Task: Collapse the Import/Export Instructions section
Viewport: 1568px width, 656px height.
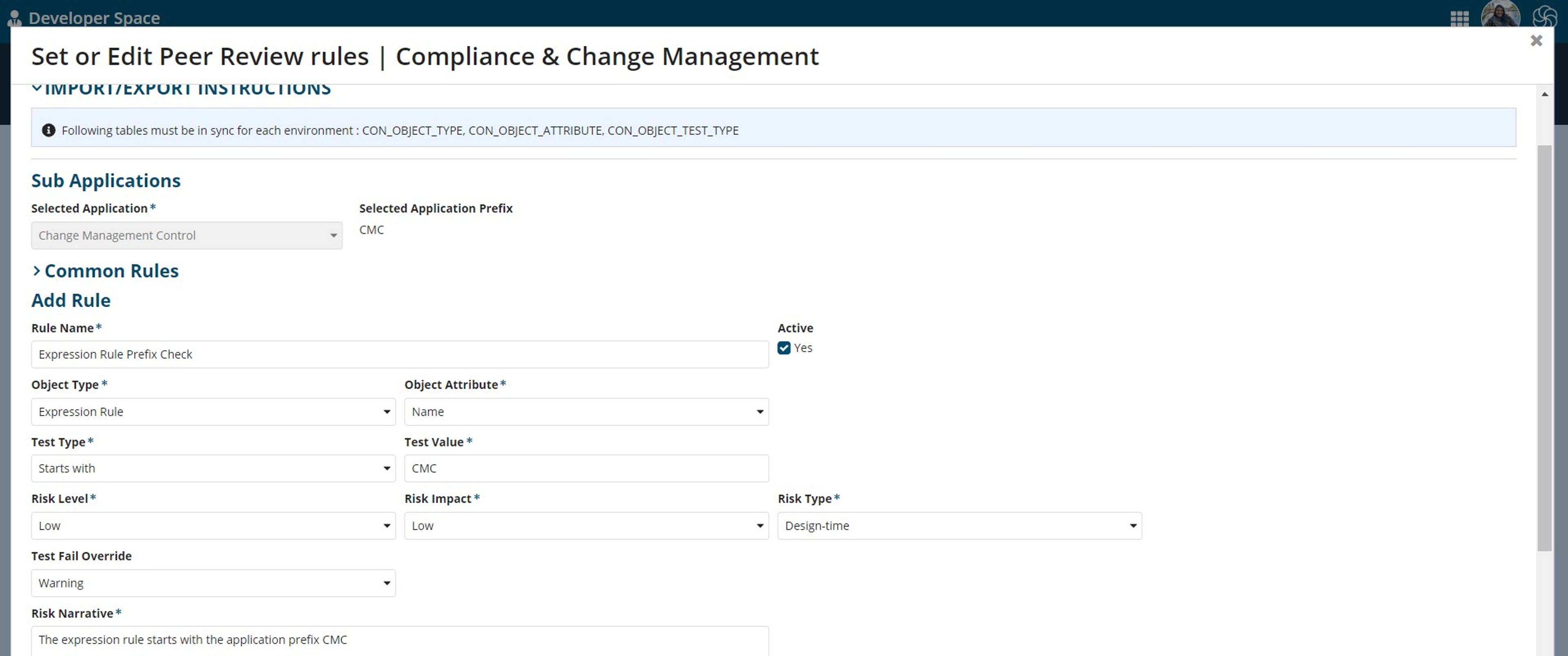Action: [x=36, y=88]
